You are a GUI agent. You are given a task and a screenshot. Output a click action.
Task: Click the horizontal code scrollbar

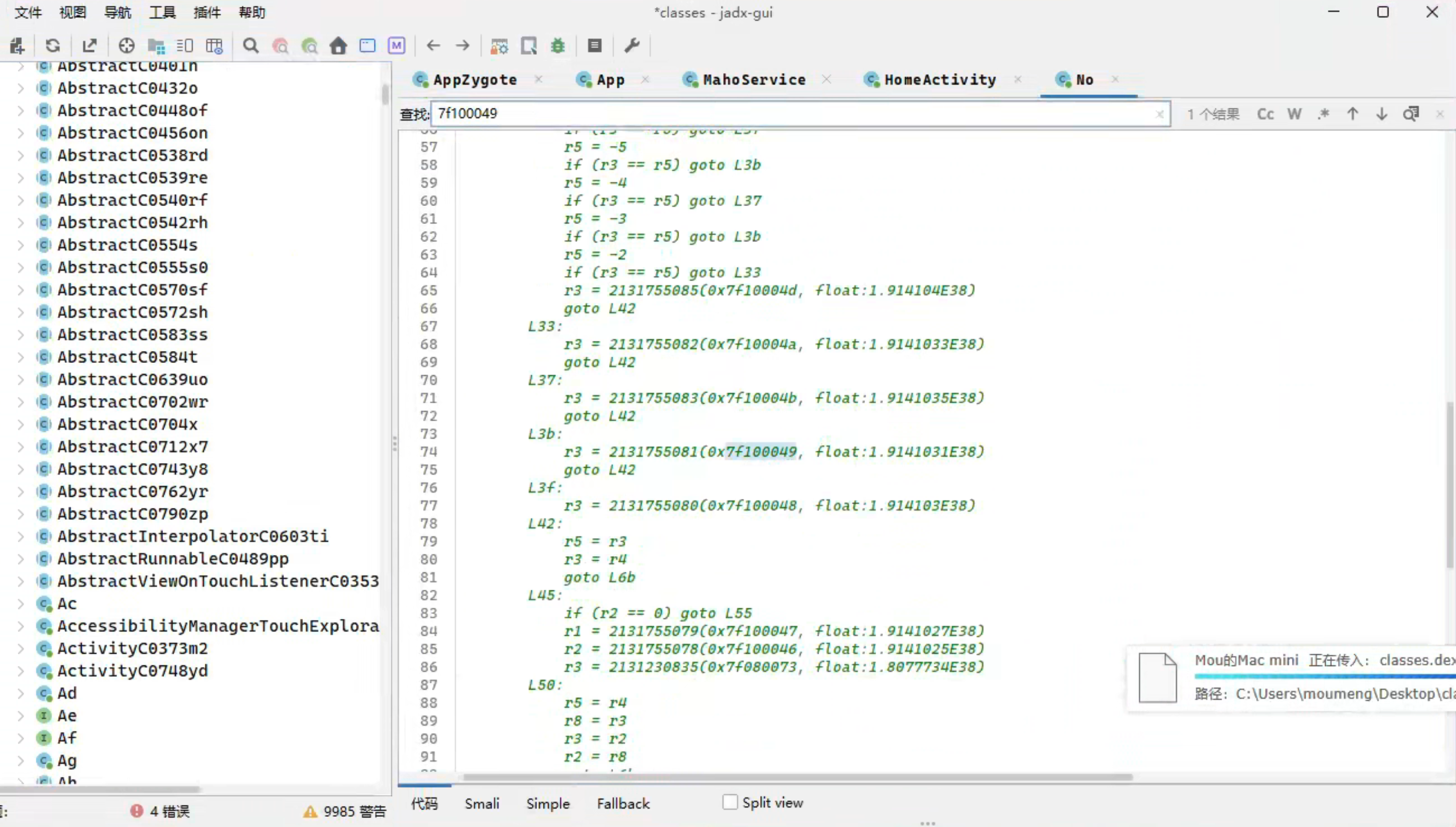tap(795, 777)
